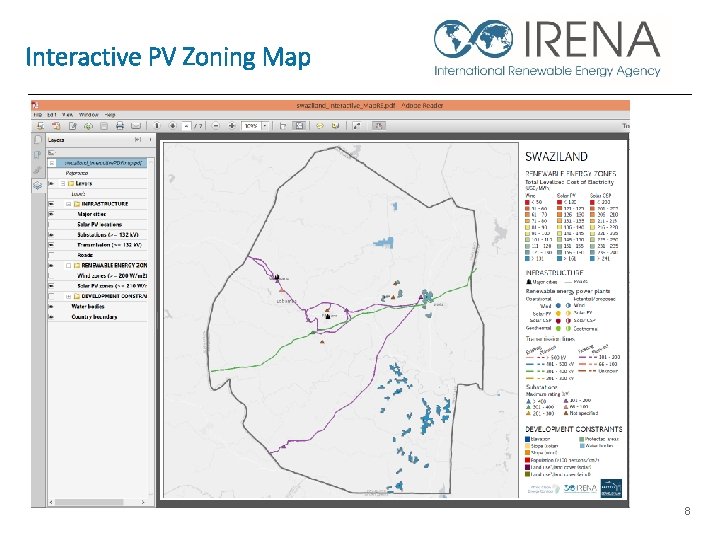
Task: Click the green circular toolbar icon
Action: click(x=88, y=125)
